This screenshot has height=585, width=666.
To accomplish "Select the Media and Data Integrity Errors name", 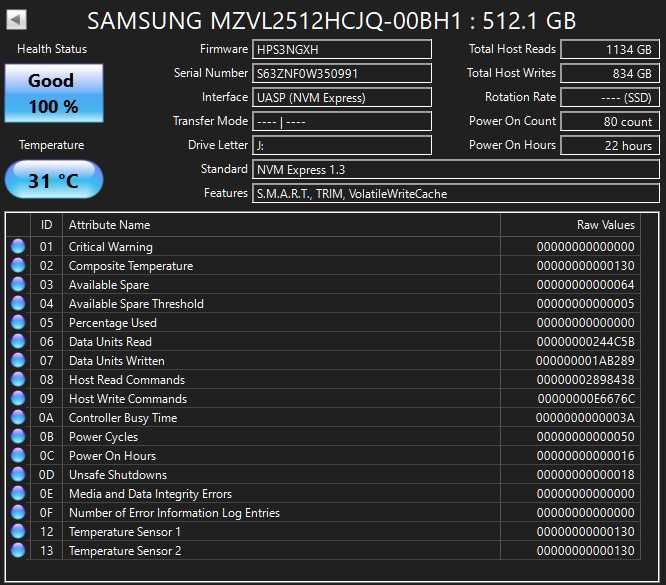I will tap(150, 494).
